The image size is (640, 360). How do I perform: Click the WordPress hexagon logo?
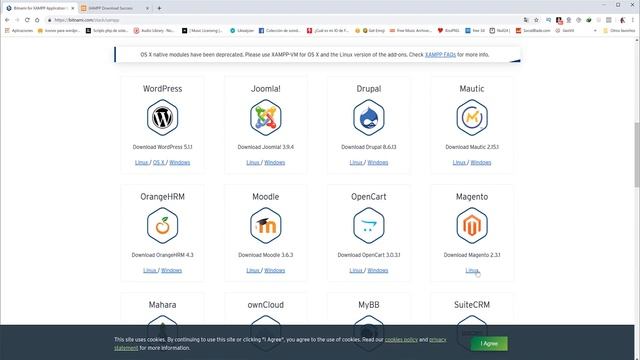[162, 118]
